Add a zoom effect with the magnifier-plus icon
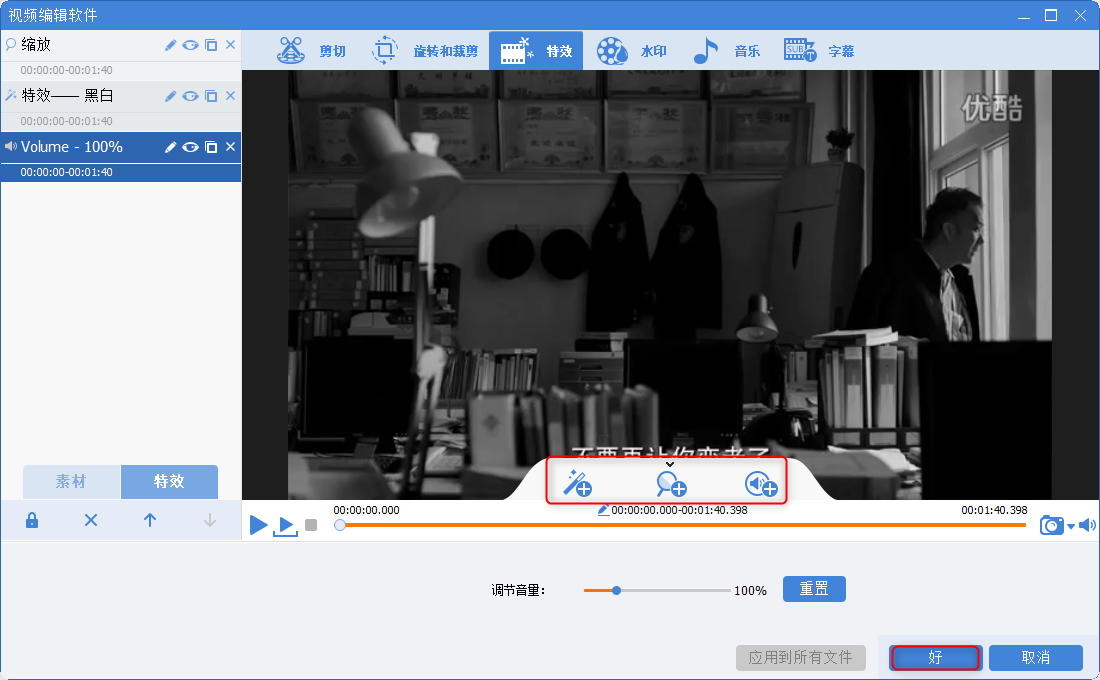The image size is (1100, 680). pos(671,484)
